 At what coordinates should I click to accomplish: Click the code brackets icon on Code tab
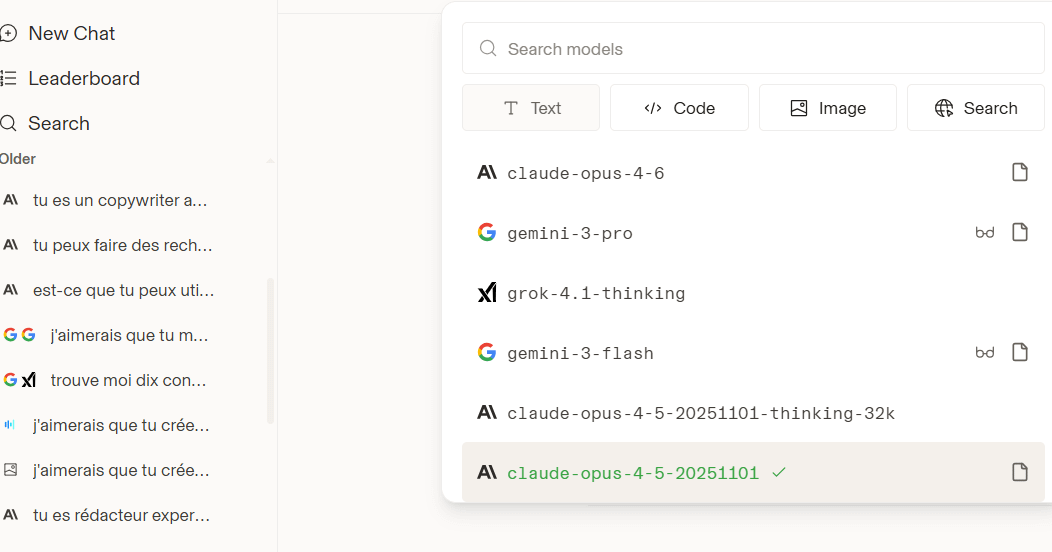pyautogui.click(x=653, y=108)
